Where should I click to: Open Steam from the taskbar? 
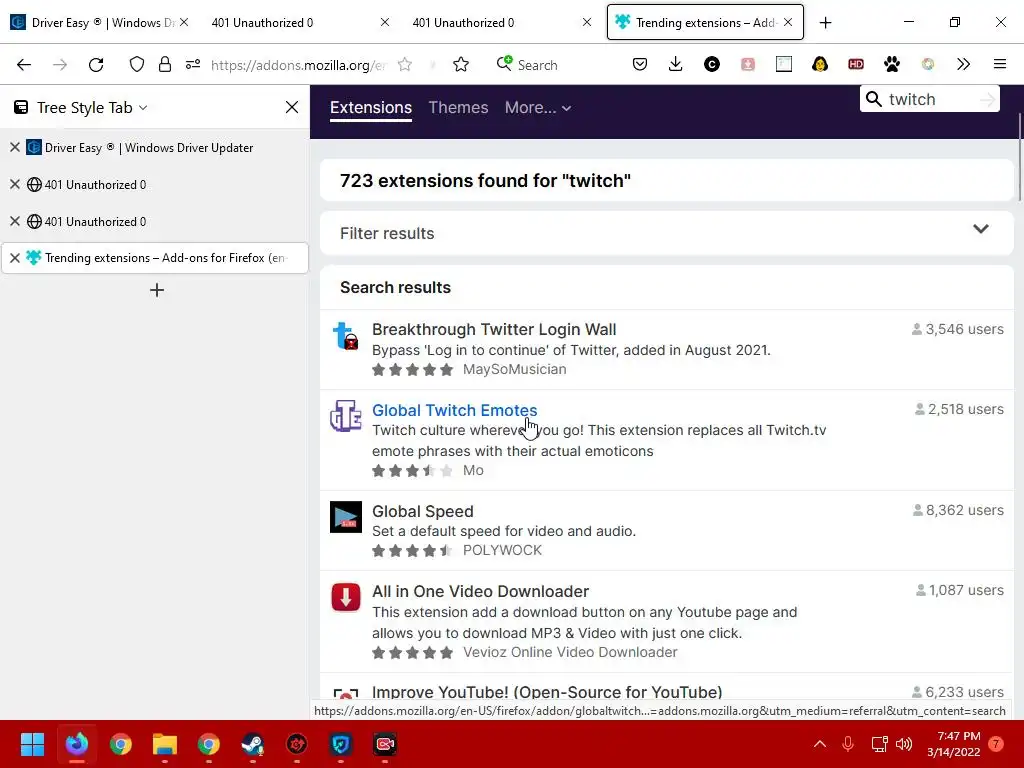253,744
